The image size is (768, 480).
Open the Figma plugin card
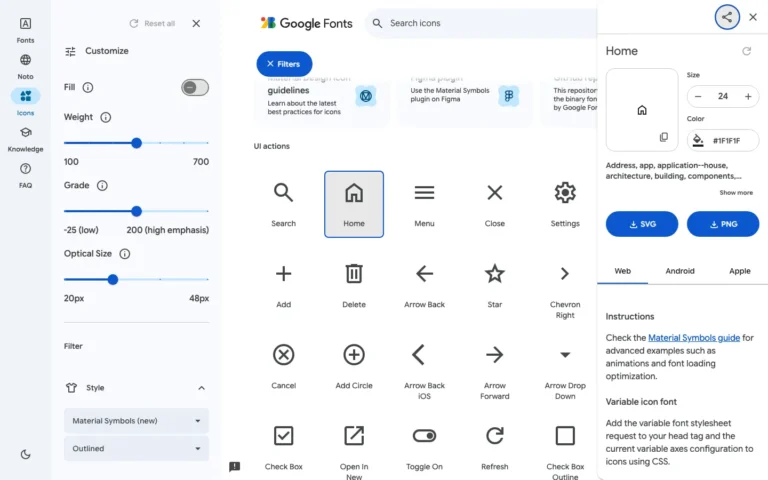pos(464,100)
